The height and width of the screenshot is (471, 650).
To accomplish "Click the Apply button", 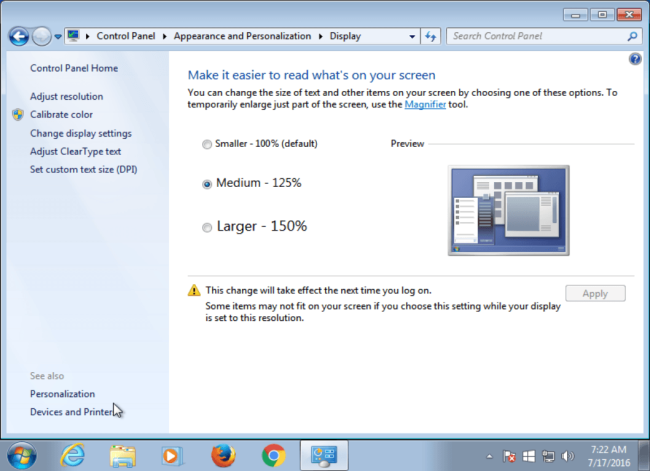I will (595, 294).
